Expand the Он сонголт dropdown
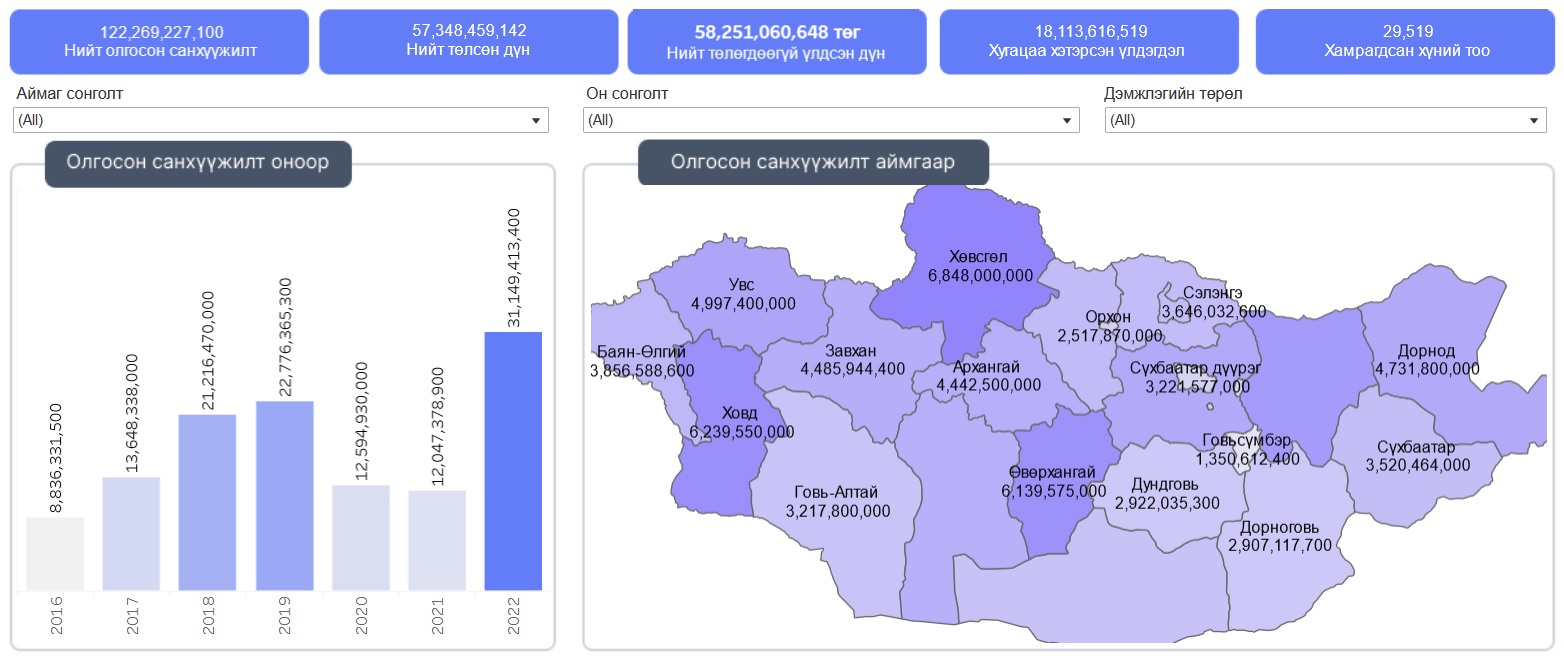1564x658 pixels. 831,120
